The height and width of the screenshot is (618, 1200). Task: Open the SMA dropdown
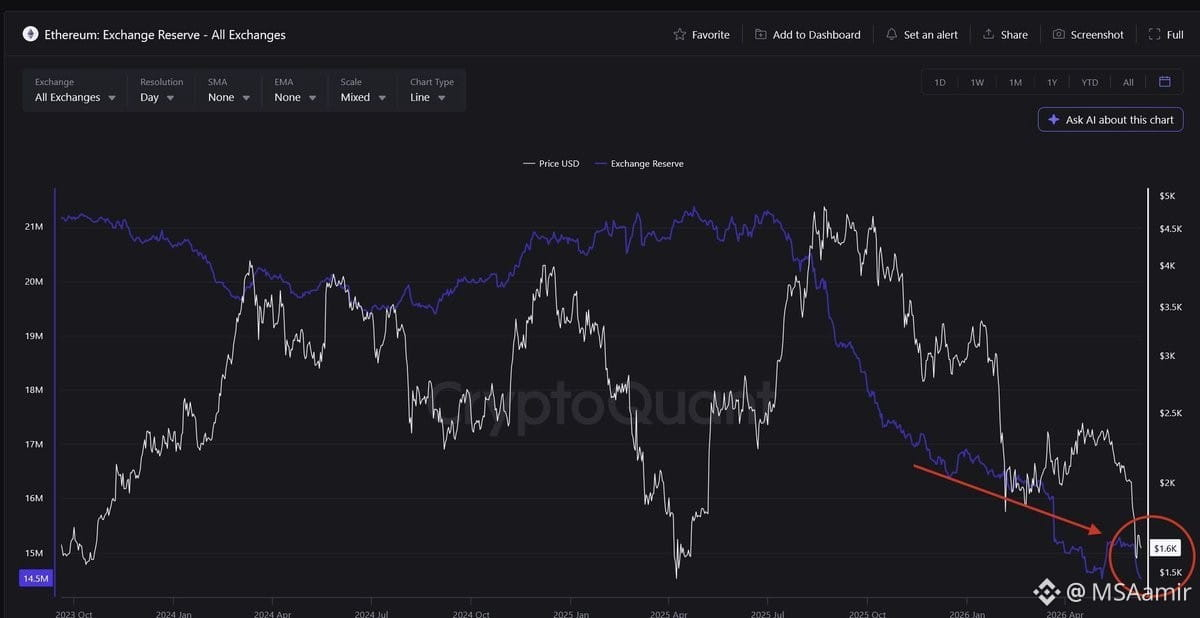228,90
